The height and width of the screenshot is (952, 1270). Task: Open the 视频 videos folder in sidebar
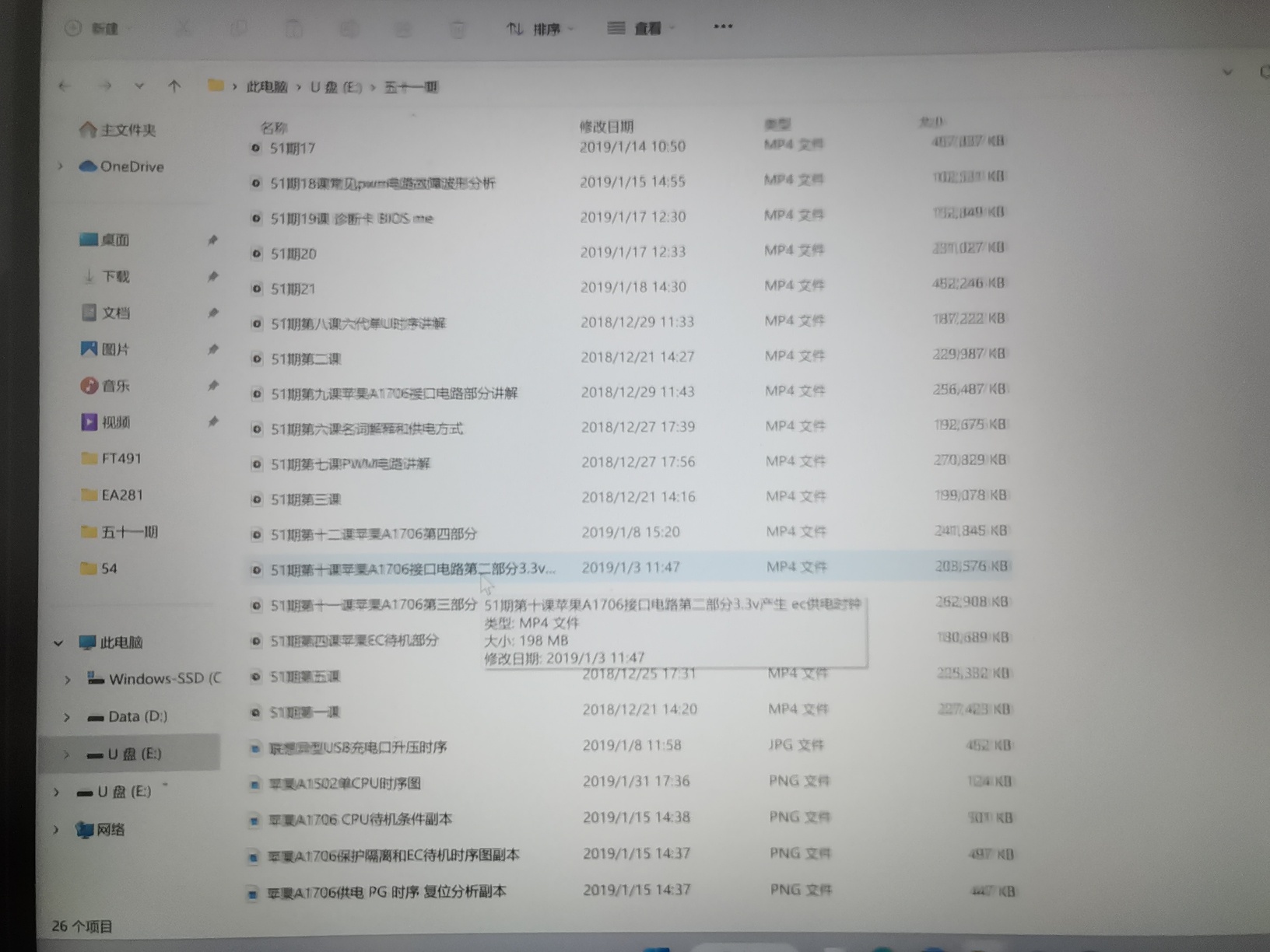coord(114,422)
